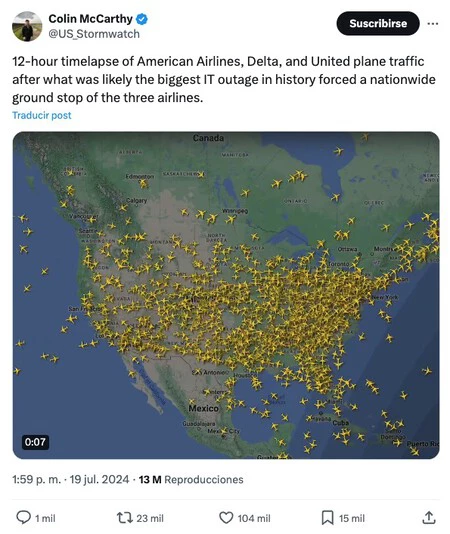Open the three-dot more options menu
The image size is (450, 534).
[433, 23]
